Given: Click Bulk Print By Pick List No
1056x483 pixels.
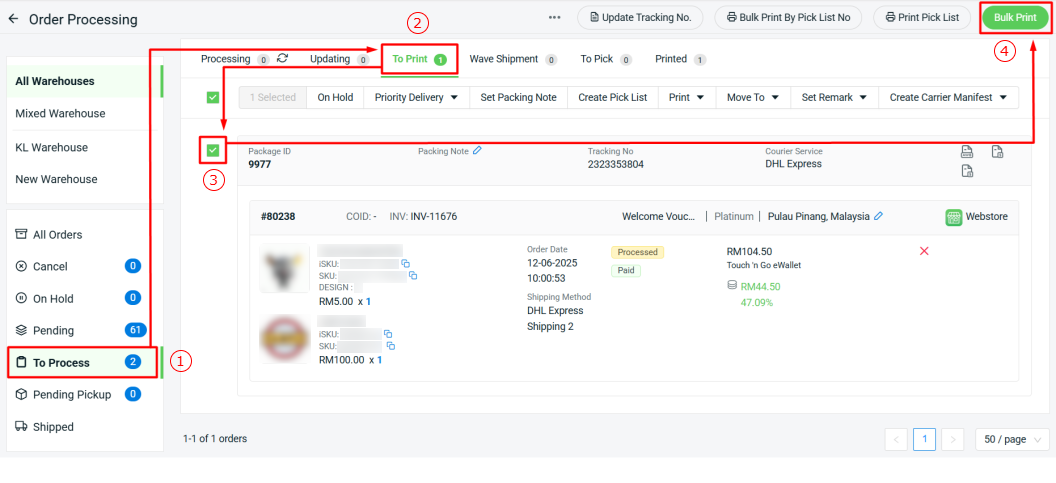Looking at the screenshot, I should pyautogui.click(x=788, y=18).
